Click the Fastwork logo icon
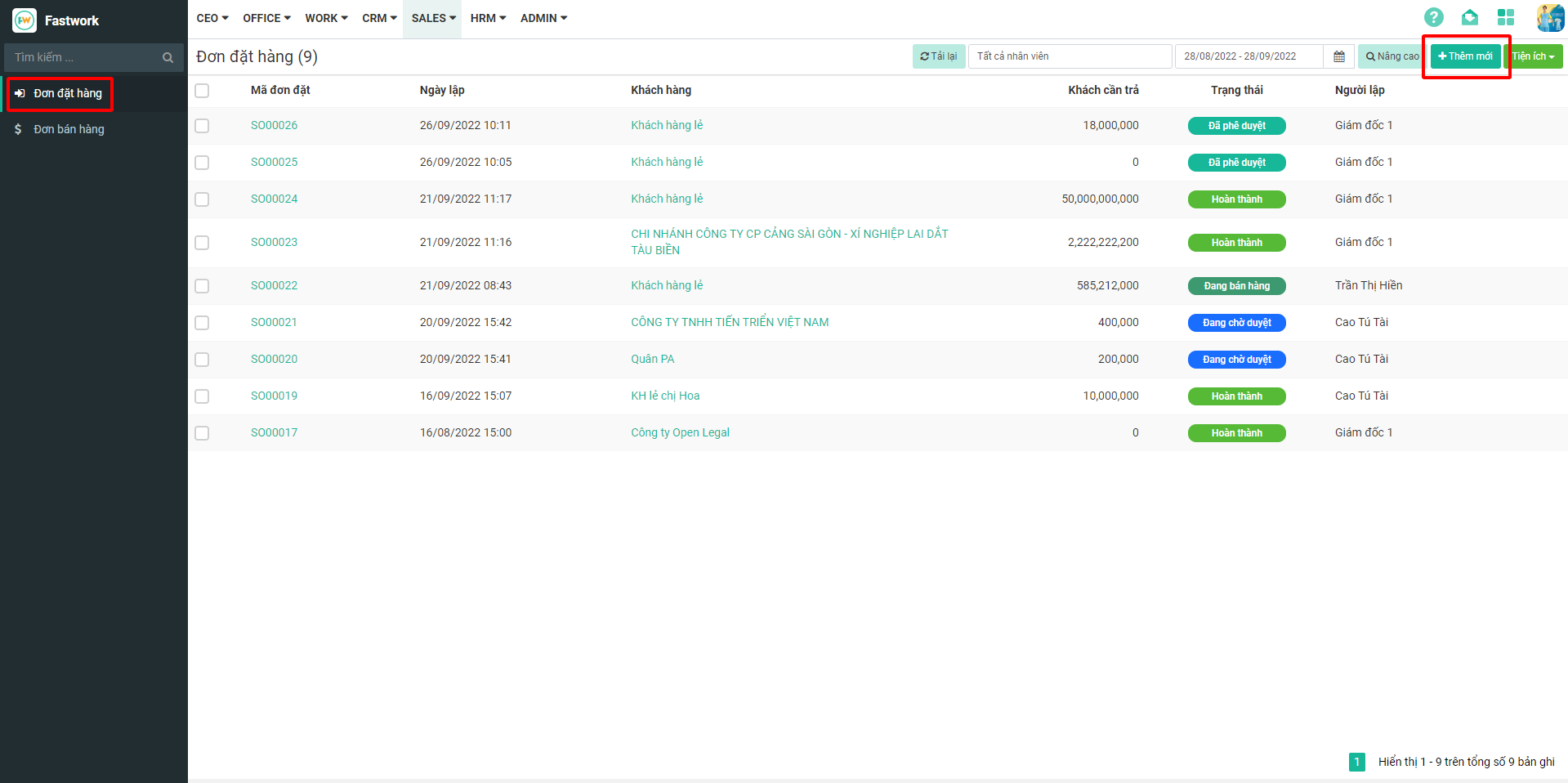The image size is (1568, 783). 25,20
